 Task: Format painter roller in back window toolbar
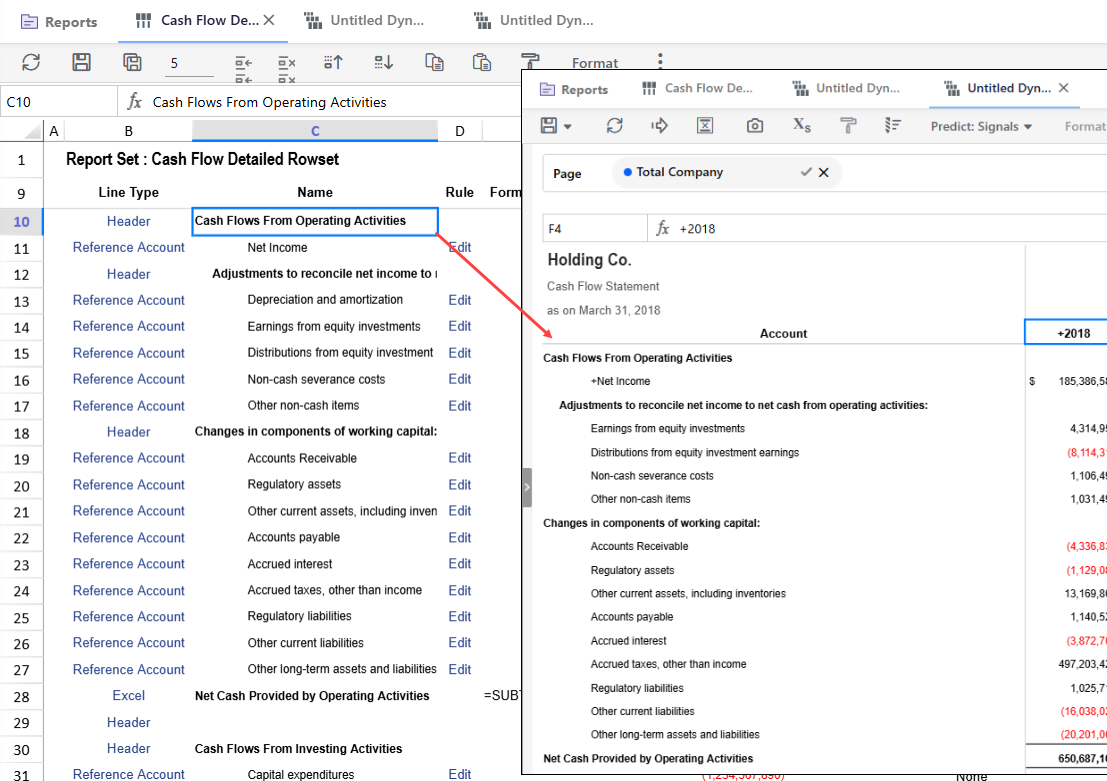pyautogui.click(x=529, y=61)
